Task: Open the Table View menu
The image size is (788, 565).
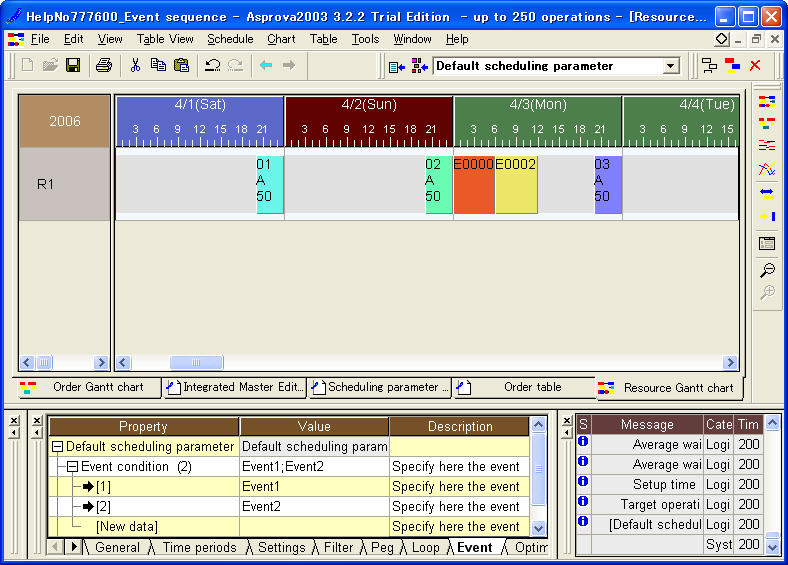Action: pyautogui.click(x=165, y=39)
